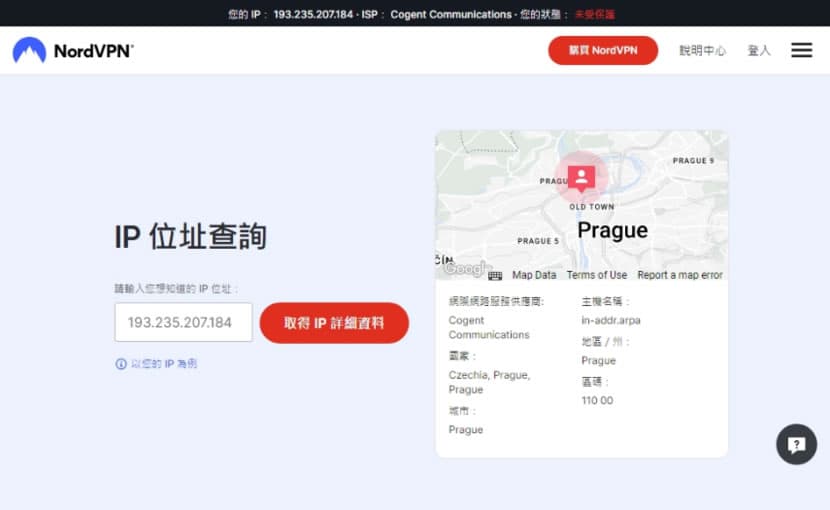Click the 以您的 IP 為例 link
This screenshot has width=830, height=510.
pyautogui.click(x=164, y=364)
